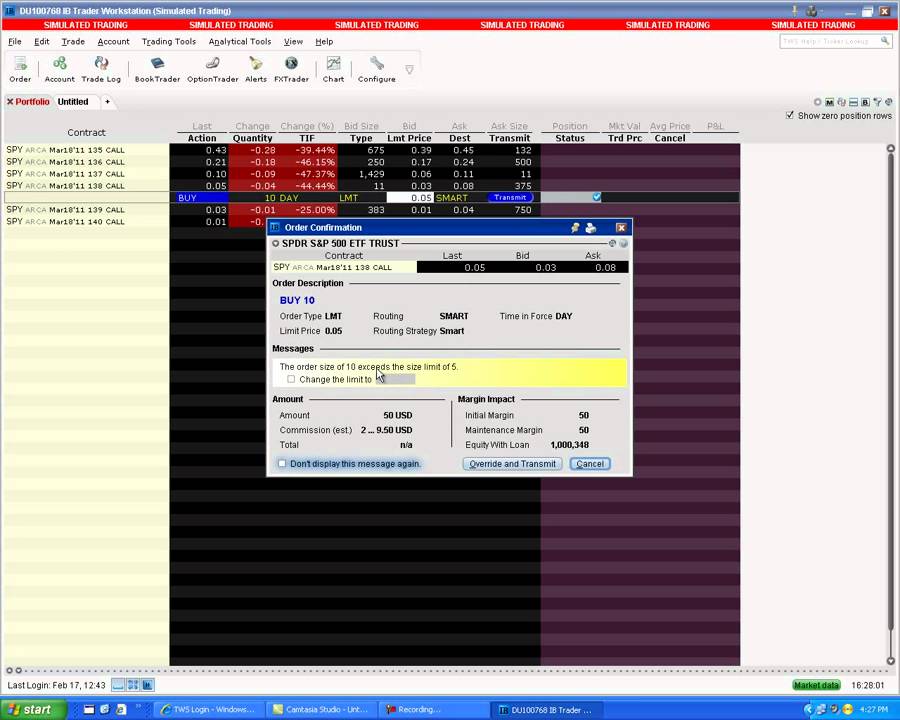
Task: Click the green Market data status button
Action: (x=816, y=685)
